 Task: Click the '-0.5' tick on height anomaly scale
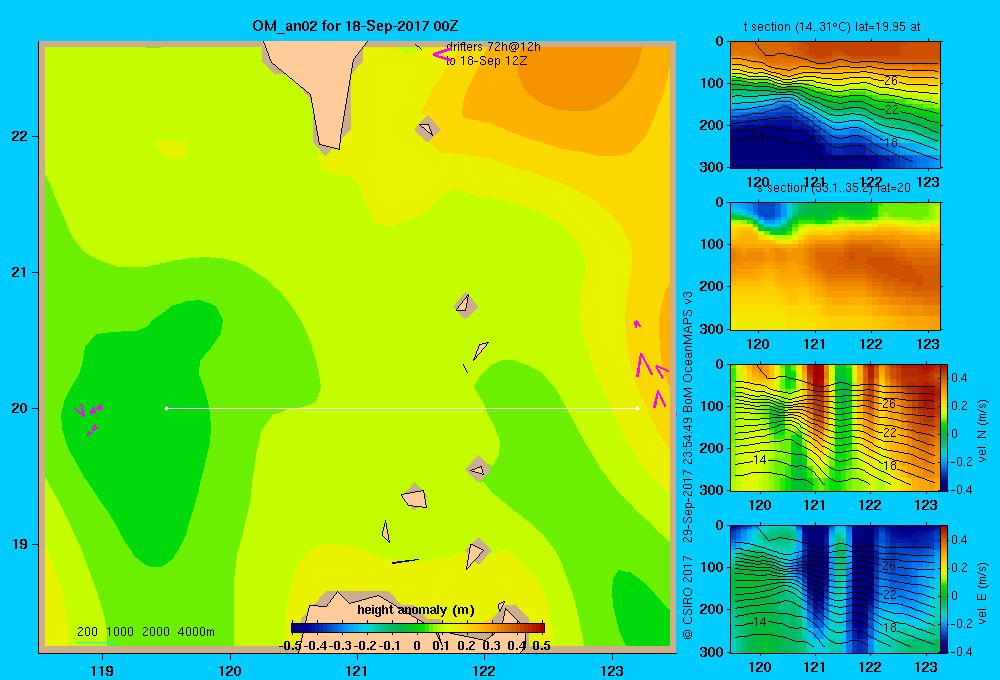[x=290, y=646]
